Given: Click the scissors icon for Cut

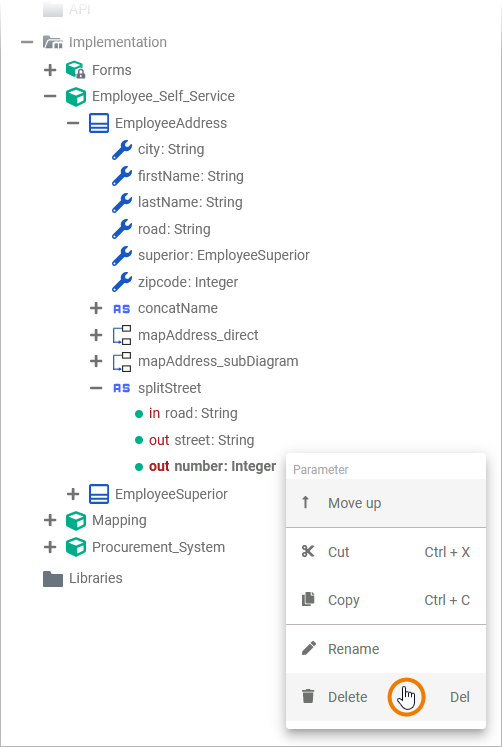Looking at the screenshot, I should pyautogui.click(x=308, y=552).
